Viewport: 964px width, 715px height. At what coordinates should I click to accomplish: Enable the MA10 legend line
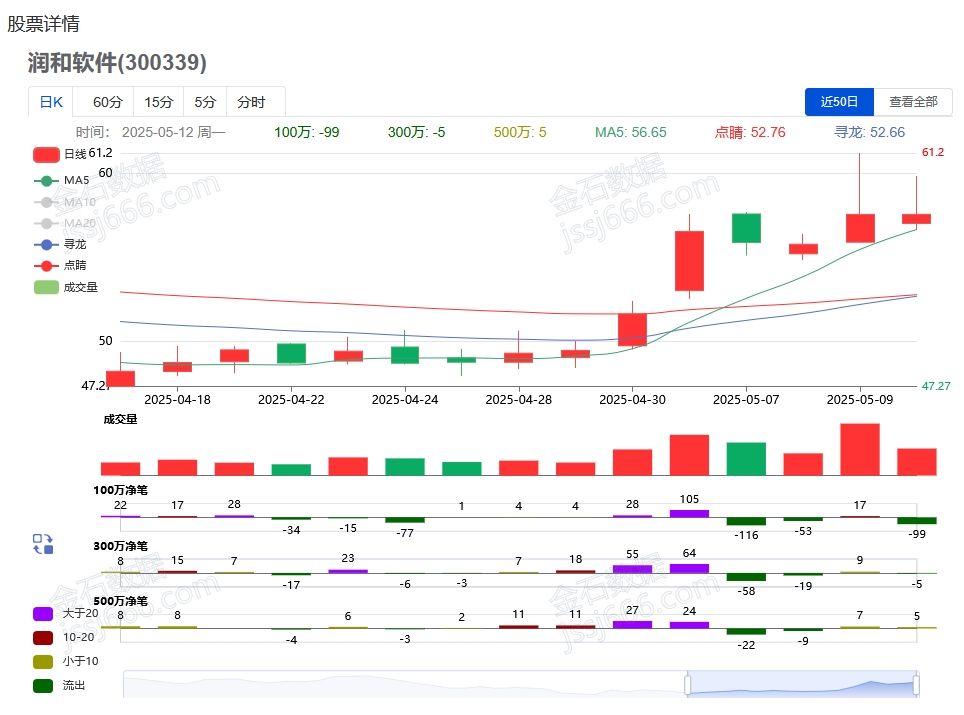coord(65,202)
